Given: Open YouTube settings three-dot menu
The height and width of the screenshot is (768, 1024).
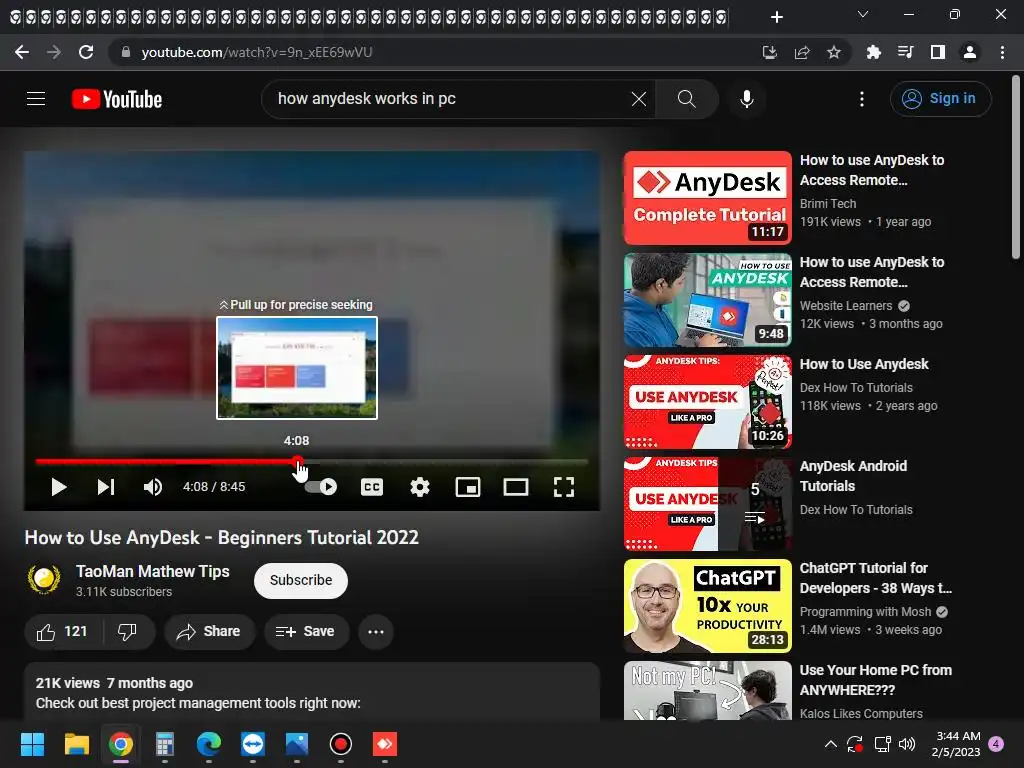Looking at the screenshot, I should 862,99.
